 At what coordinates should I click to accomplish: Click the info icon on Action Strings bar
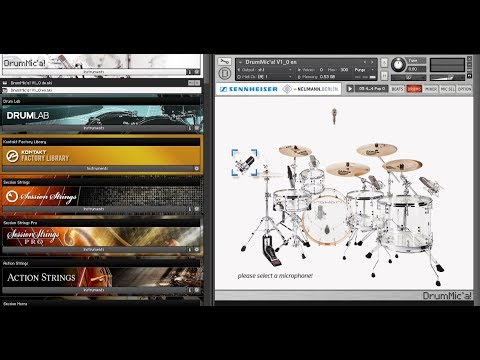(x=190, y=290)
